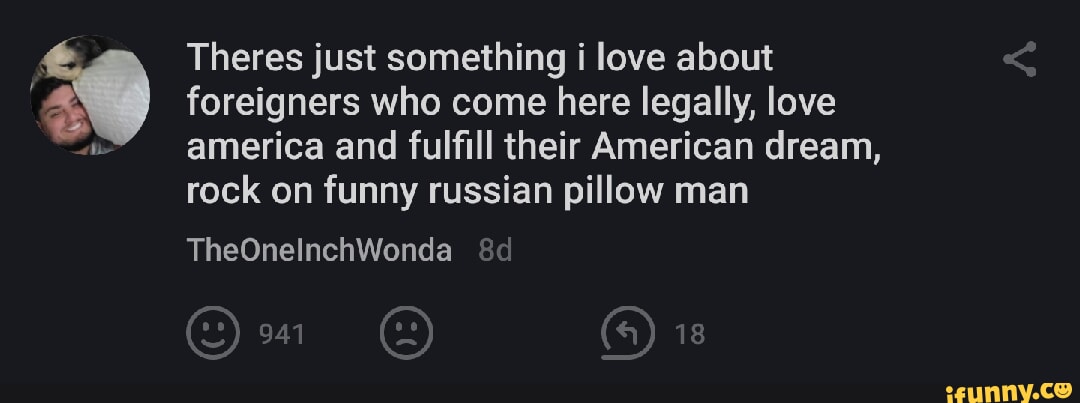The height and width of the screenshot is (403, 1080).
Task: Click the reply arrow icon
Action: tap(628, 334)
